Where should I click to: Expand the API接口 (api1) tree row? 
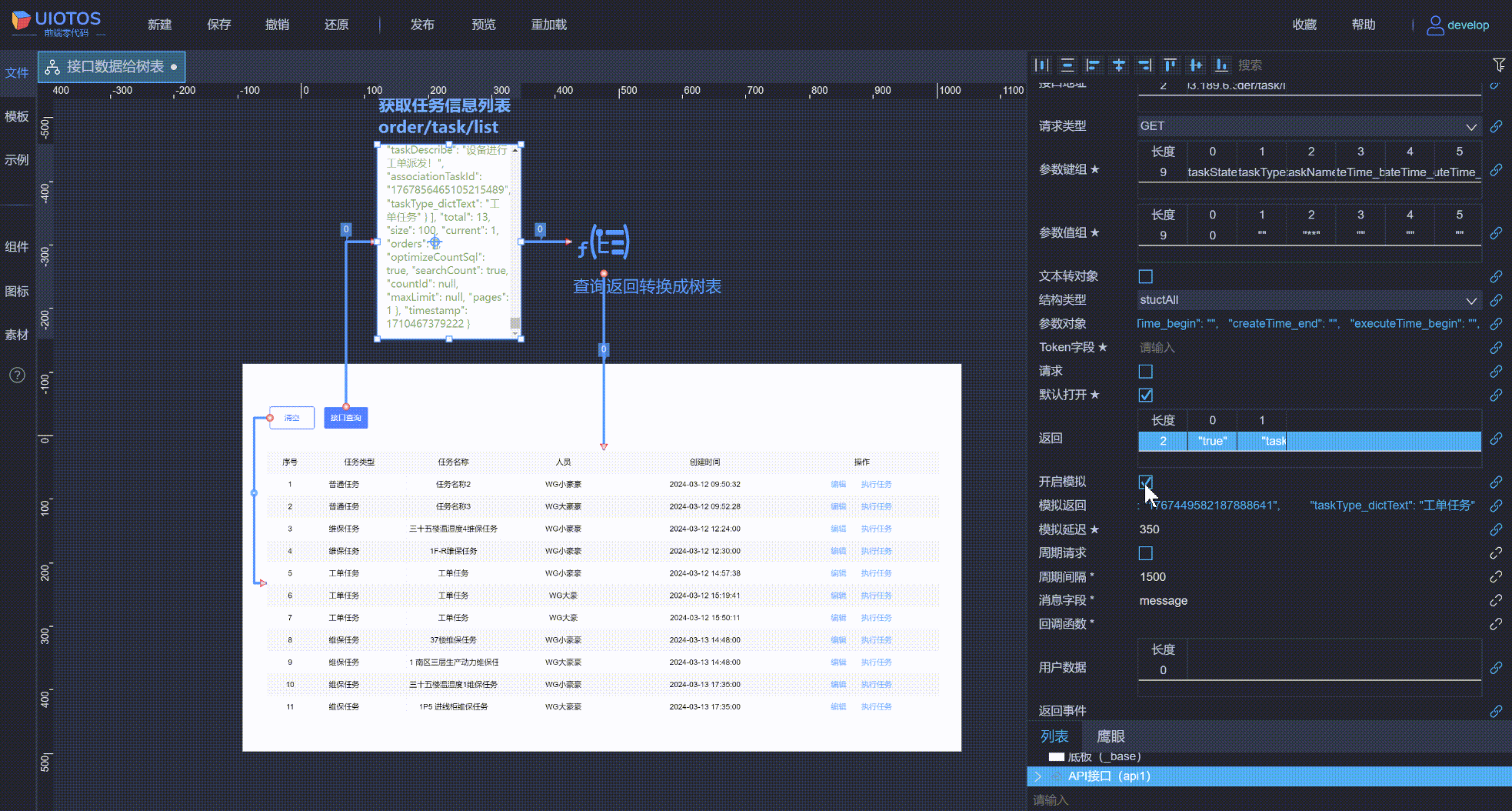(1037, 776)
